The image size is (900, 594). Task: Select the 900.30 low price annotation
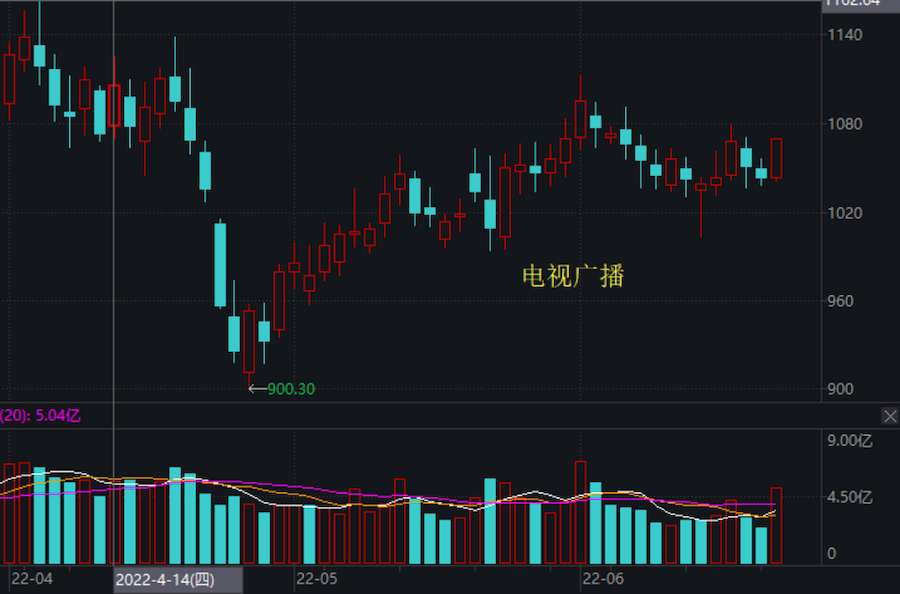[291, 389]
